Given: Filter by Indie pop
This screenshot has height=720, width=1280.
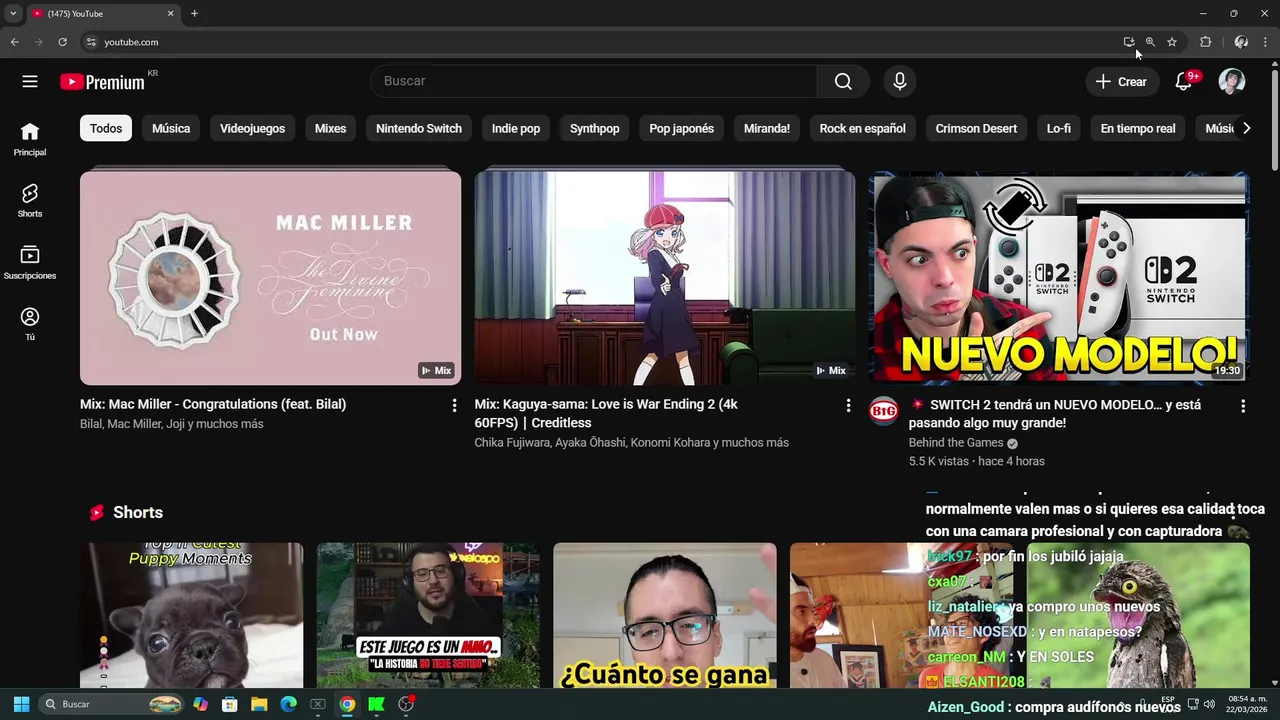Looking at the screenshot, I should [516, 128].
